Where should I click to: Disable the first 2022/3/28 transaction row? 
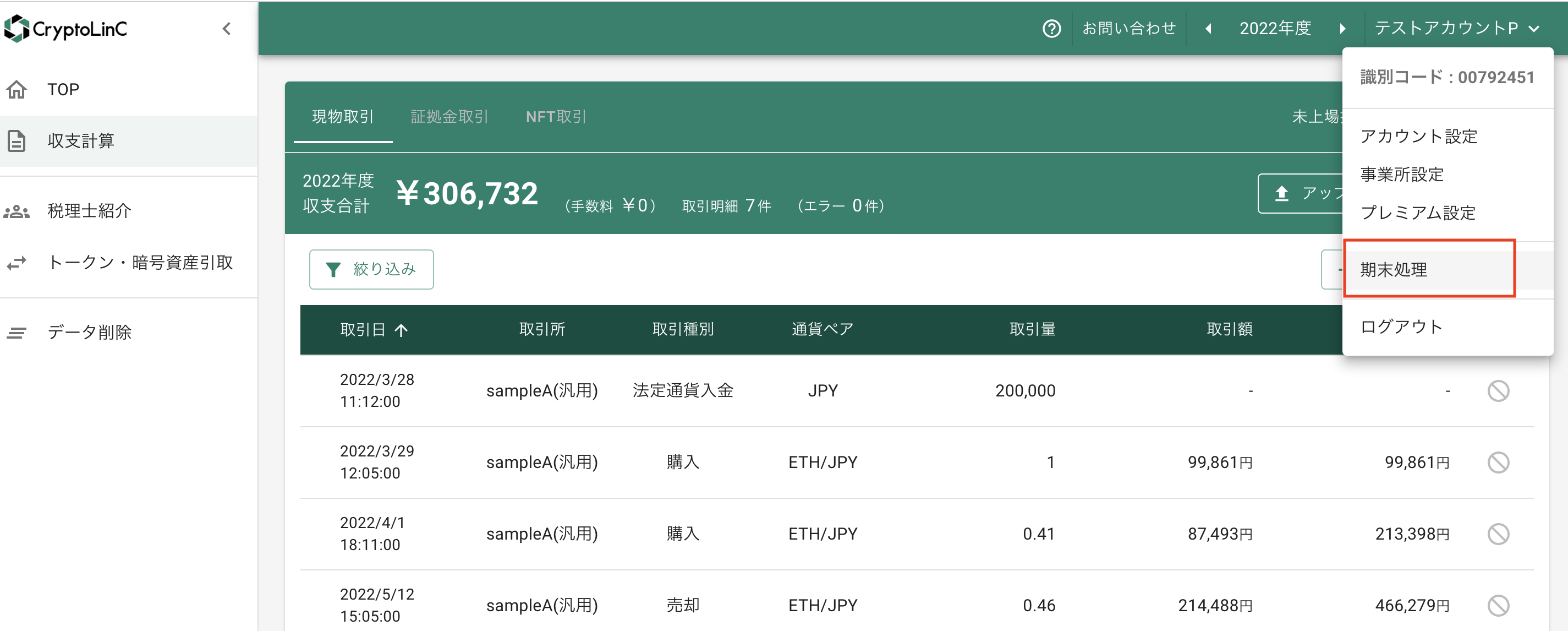tap(1499, 390)
